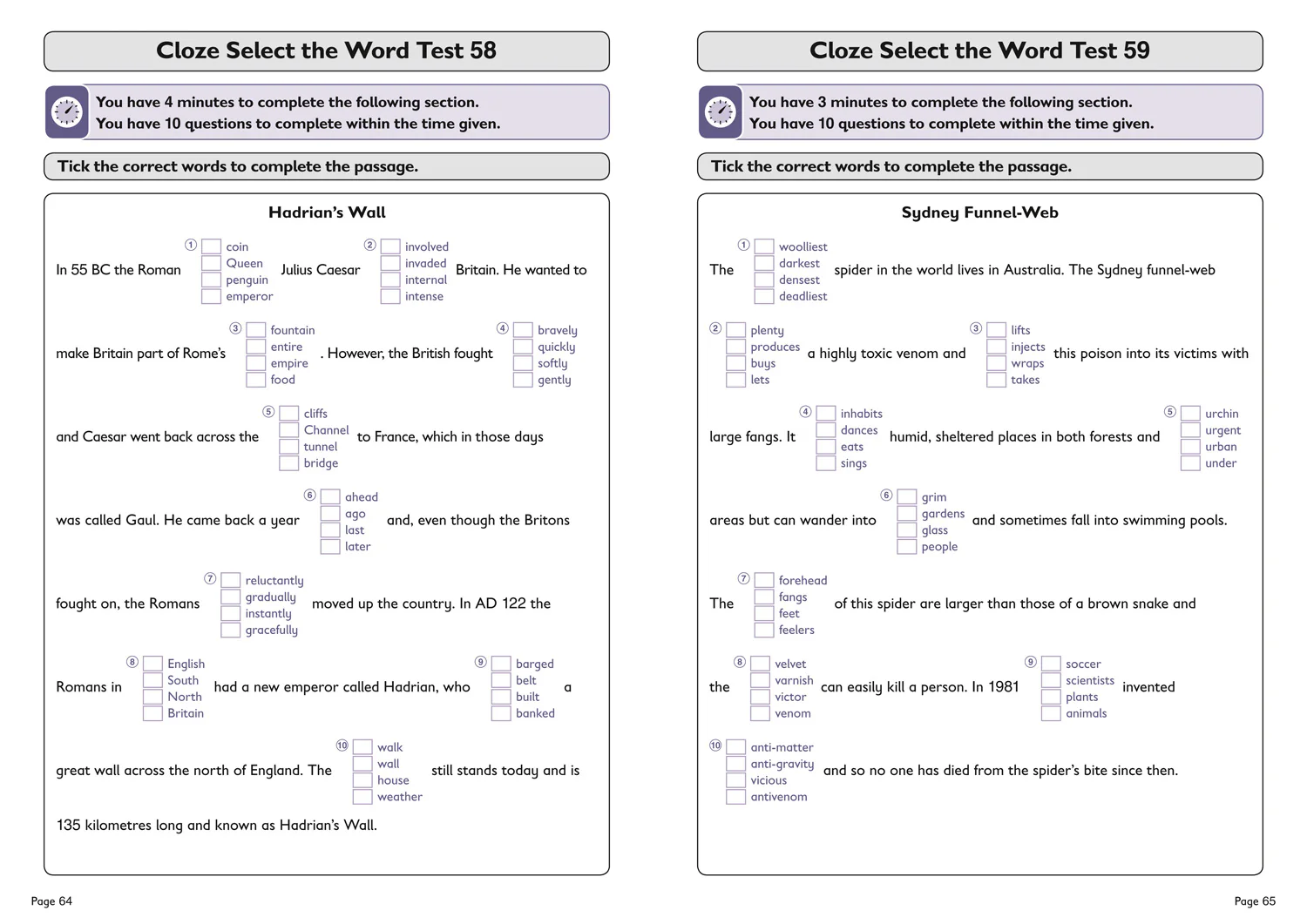Click the clock icon in Test 58 header
The width and height of the screenshot is (1307, 924).
click(67, 112)
